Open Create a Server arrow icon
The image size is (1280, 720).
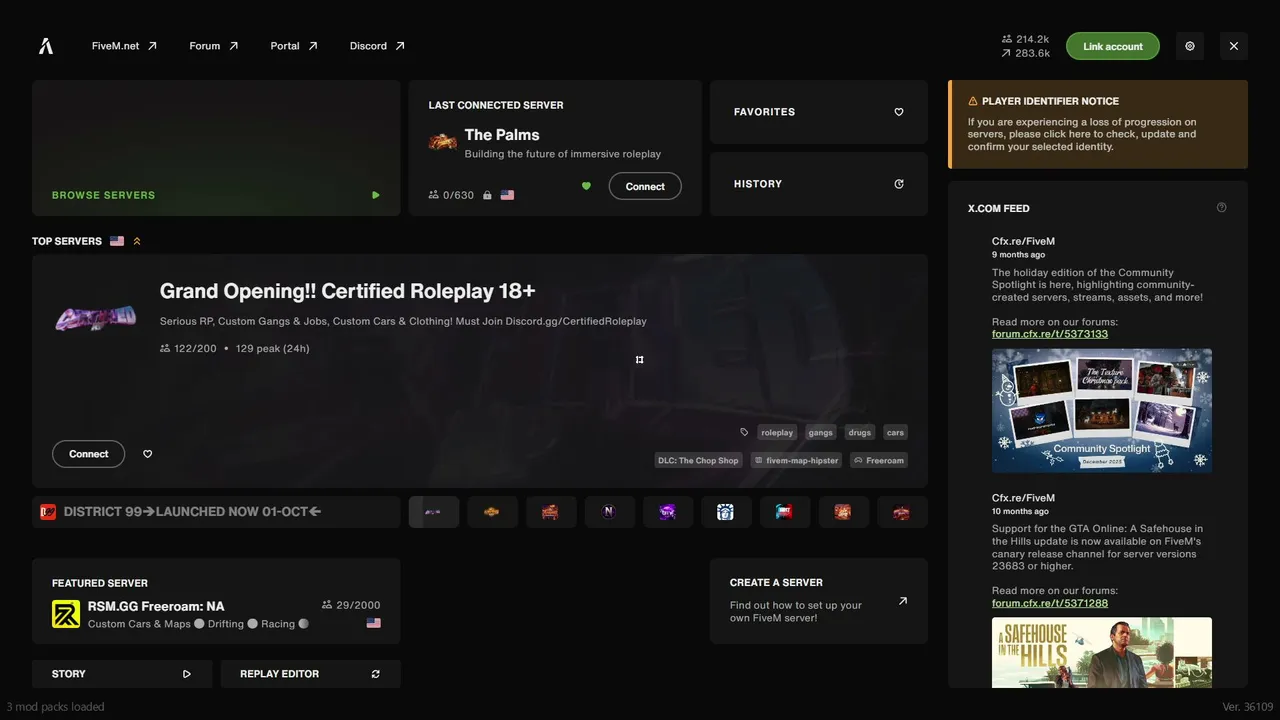tap(903, 601)
